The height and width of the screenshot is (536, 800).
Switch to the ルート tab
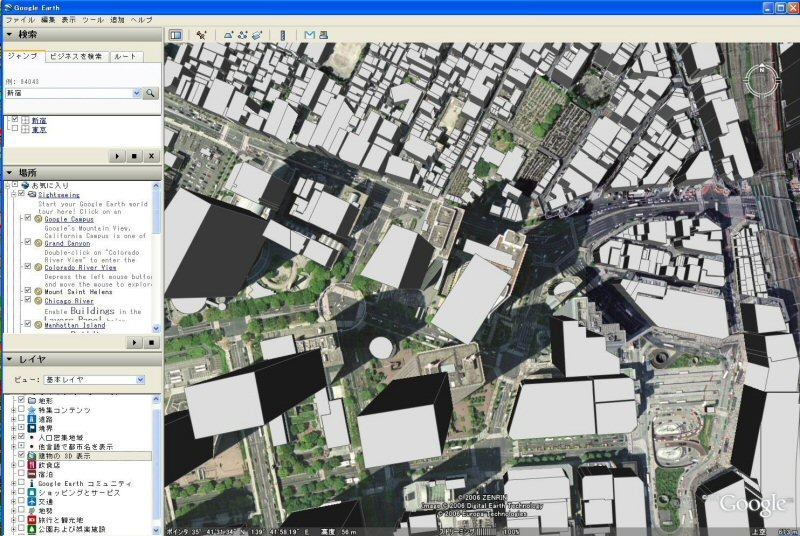coord(126,57)
